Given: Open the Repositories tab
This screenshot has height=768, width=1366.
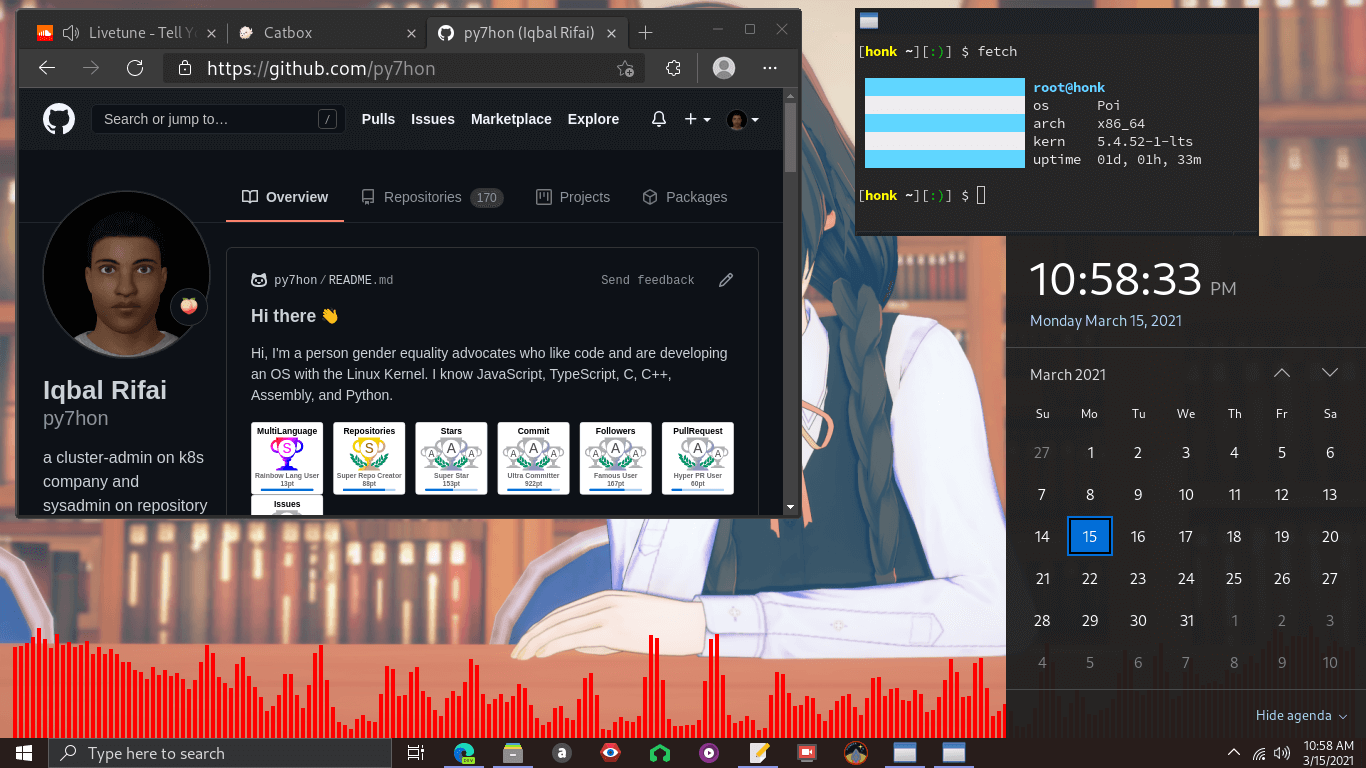Looking at the screenshot, I should click(x=432, y=197).
